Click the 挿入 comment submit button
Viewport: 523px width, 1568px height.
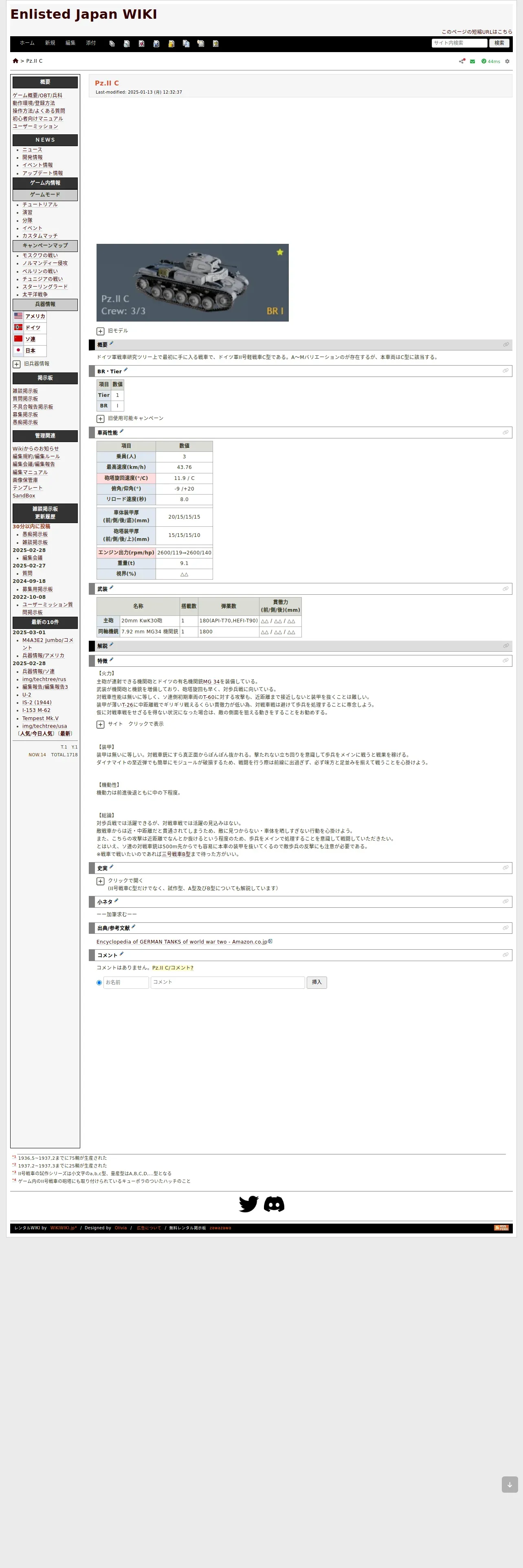316,982
